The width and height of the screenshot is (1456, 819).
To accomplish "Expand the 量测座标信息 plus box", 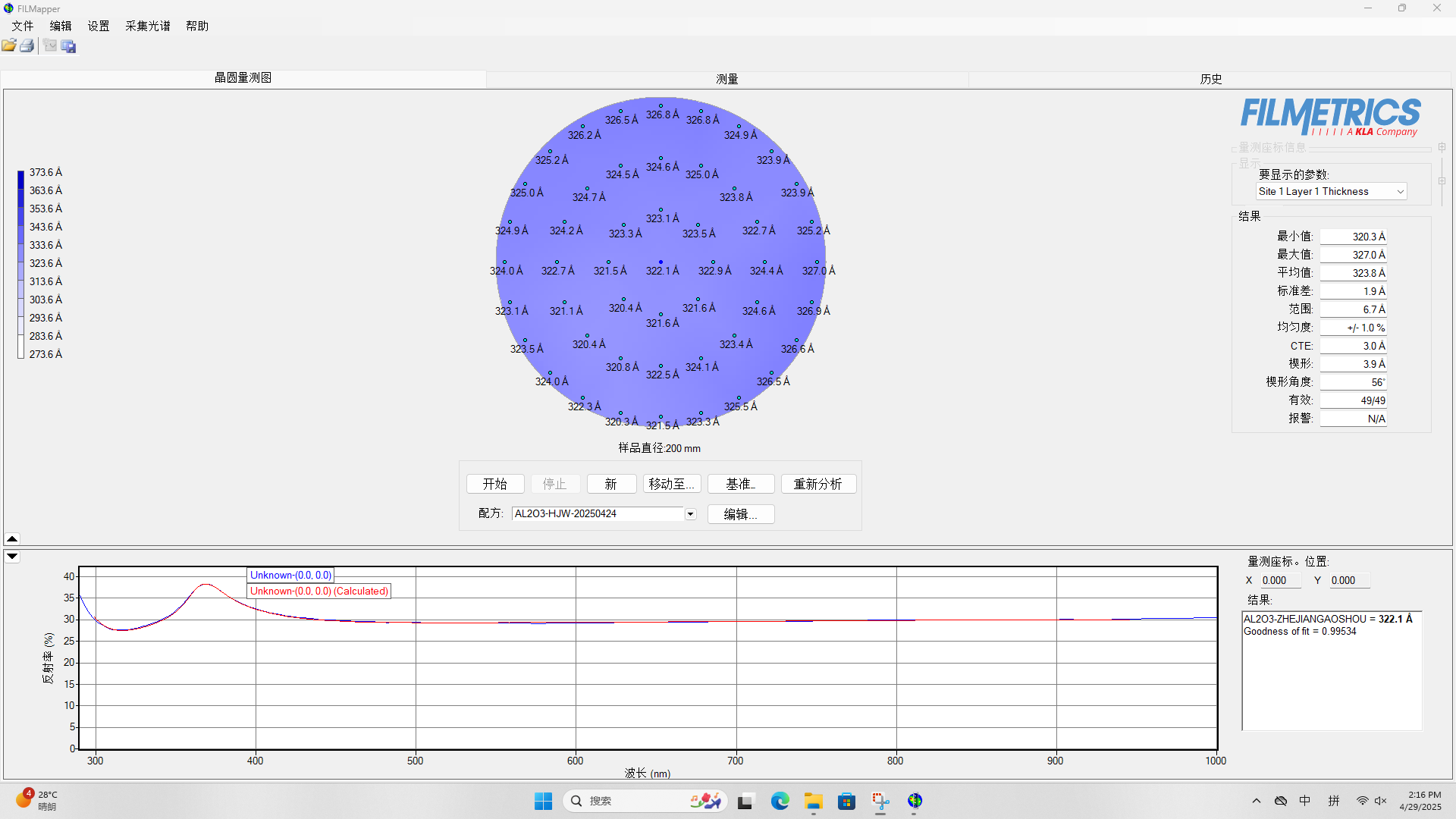I will click(1442, 147).
